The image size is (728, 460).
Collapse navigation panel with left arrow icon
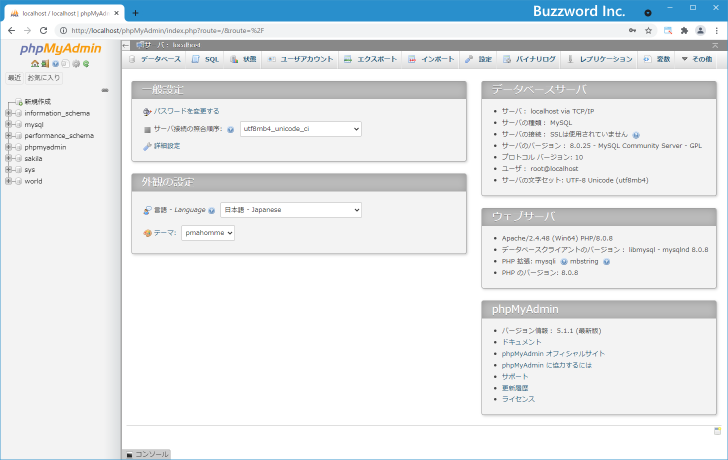click(126, 45)
